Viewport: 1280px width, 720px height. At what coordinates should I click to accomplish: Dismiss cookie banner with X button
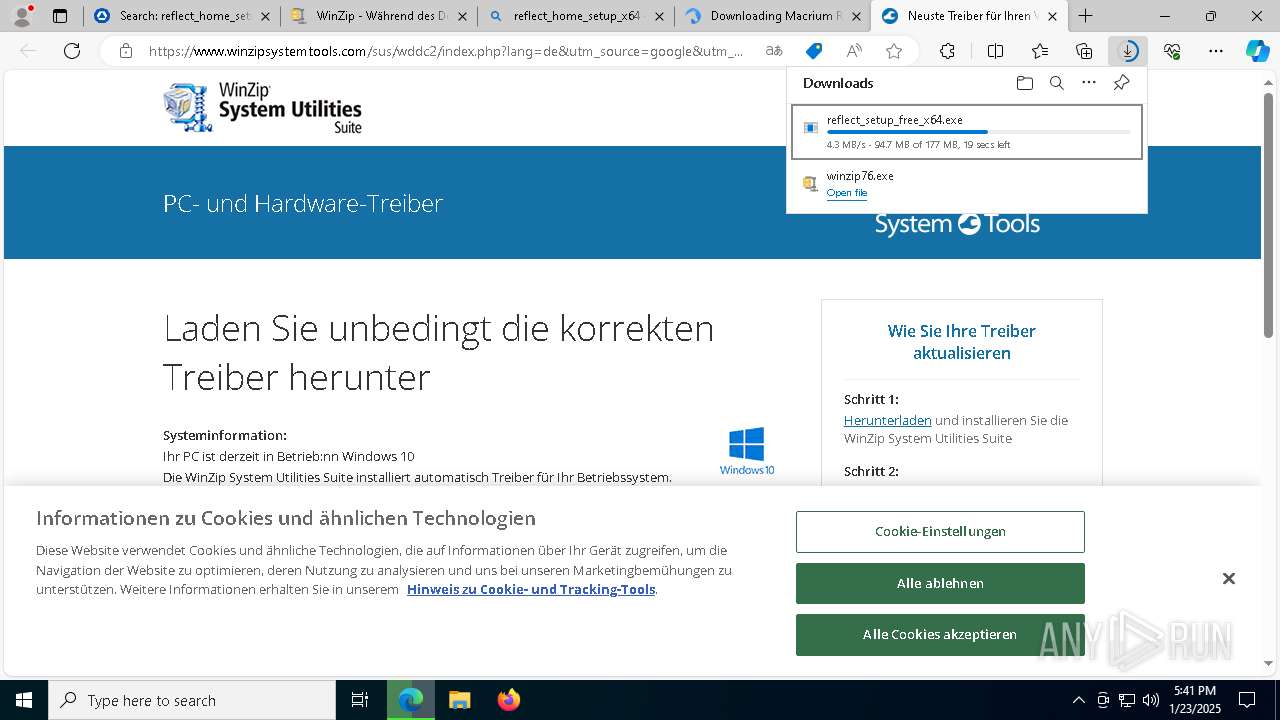coord(1228,578)
